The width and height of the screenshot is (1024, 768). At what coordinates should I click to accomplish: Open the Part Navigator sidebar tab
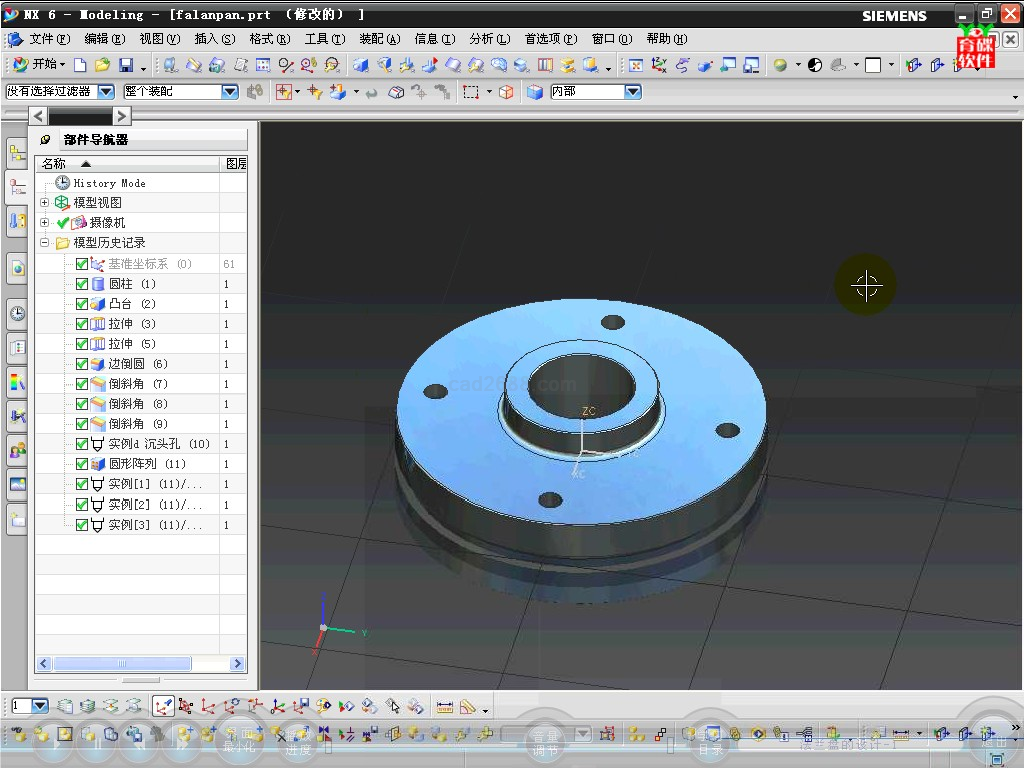[x=17, y=186]
